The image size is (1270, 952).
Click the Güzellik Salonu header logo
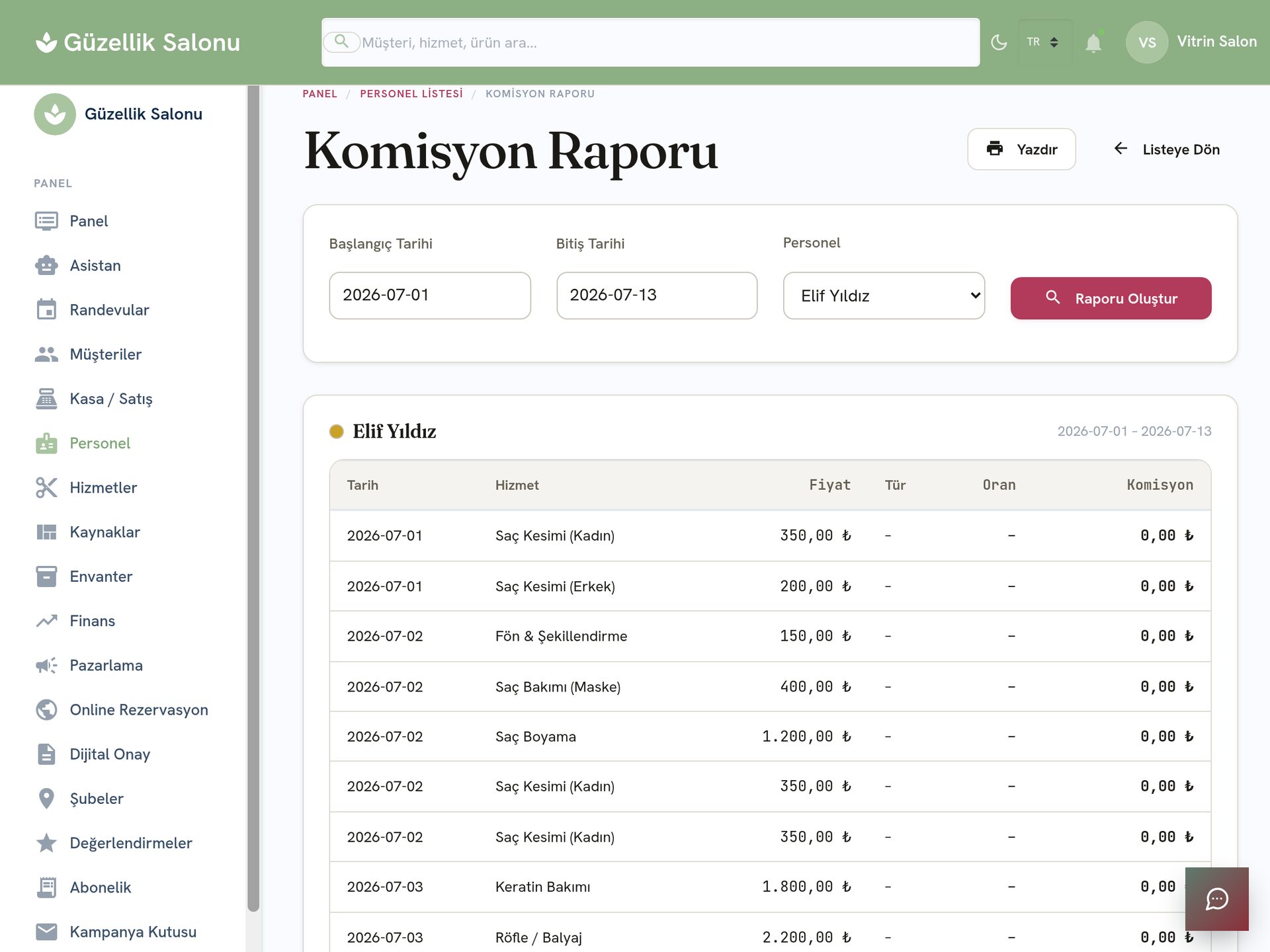pos(138,42)
